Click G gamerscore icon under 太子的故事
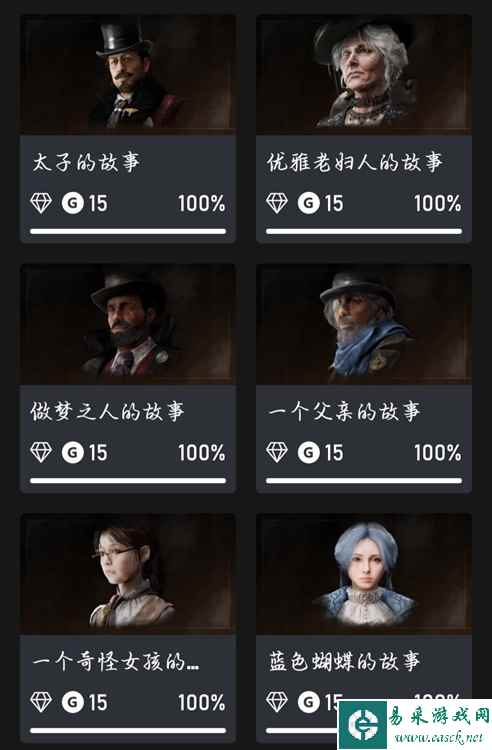Image resolution: width=492 pixels, height=750 pixels. click(73, 203)
